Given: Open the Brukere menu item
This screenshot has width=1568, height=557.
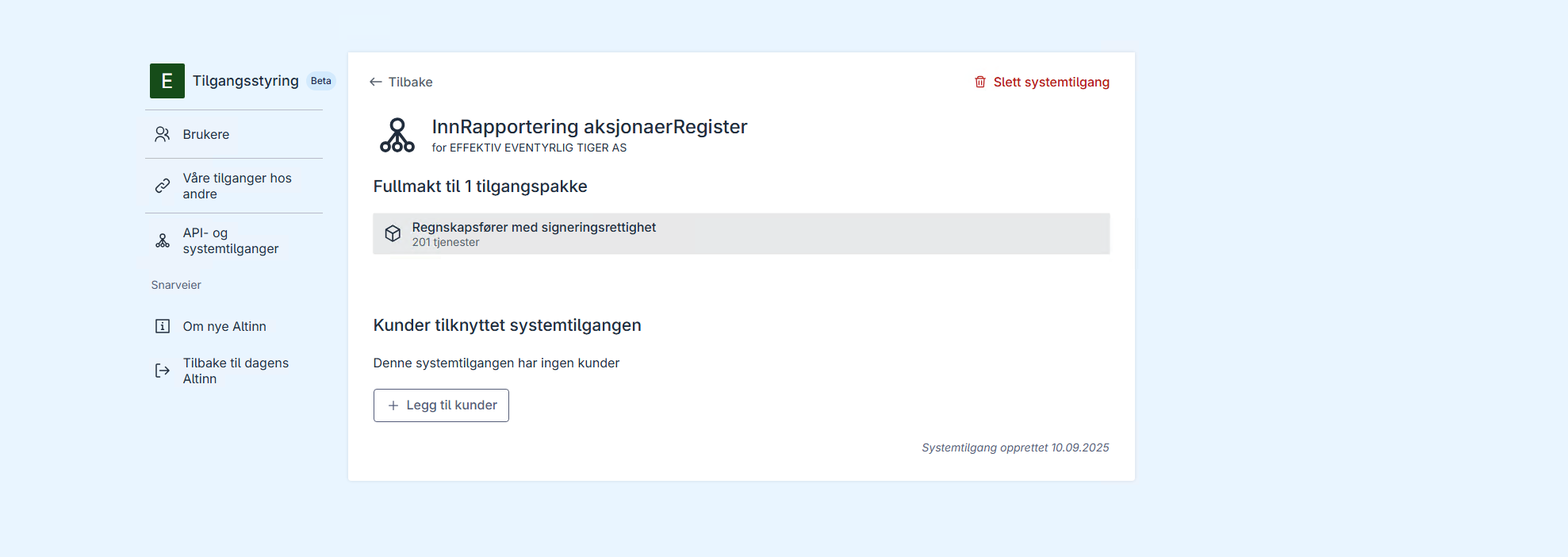Looking at the screenshot, I should [206, 135].
